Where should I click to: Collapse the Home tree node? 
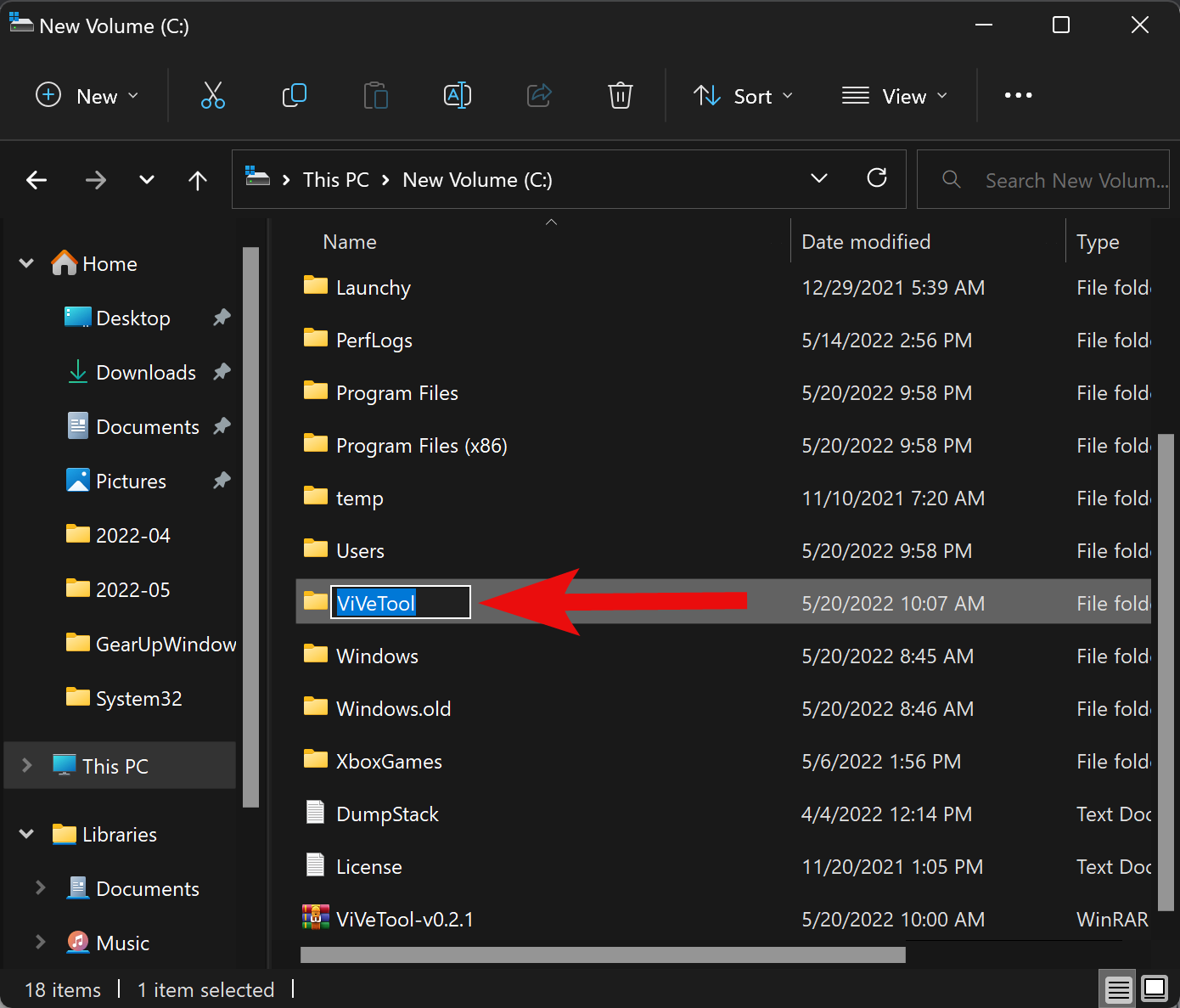26,263
